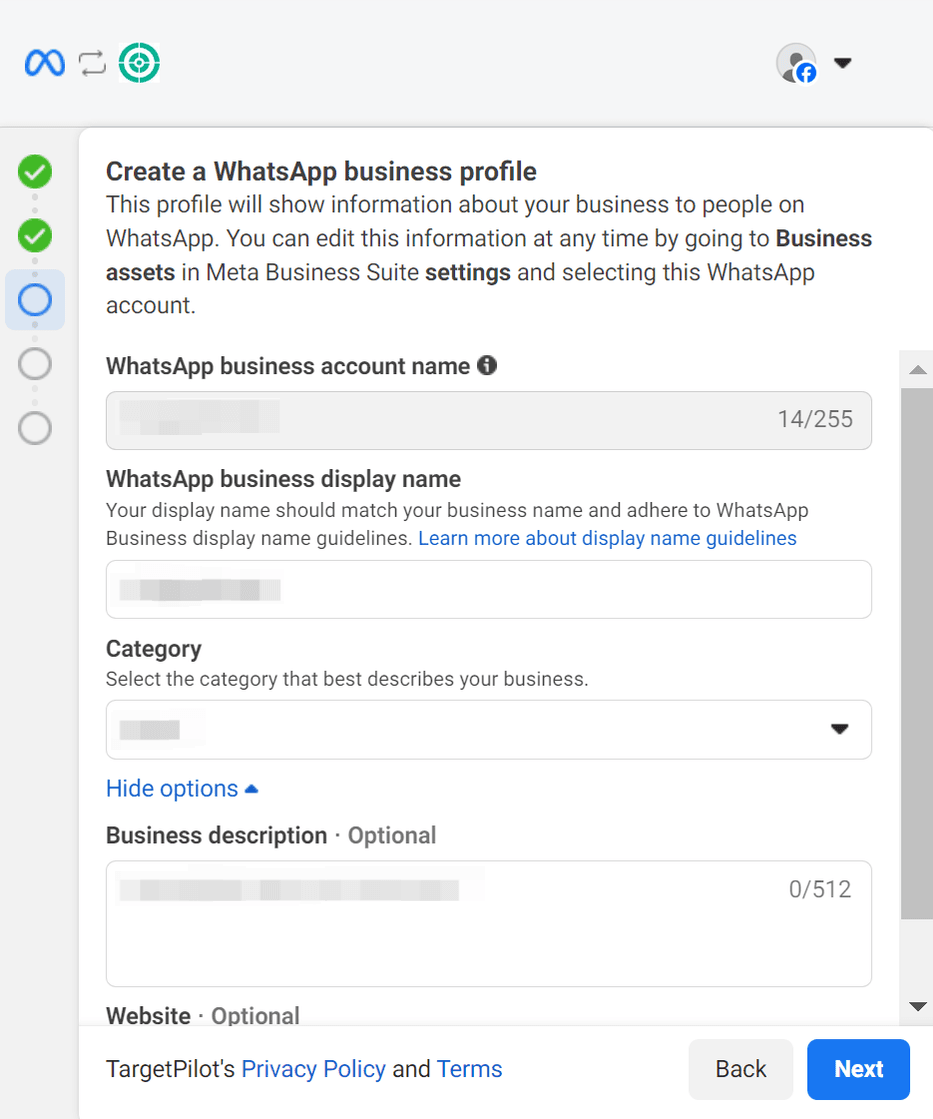Click the '0/512' character counter

click(x=820, y=889)
